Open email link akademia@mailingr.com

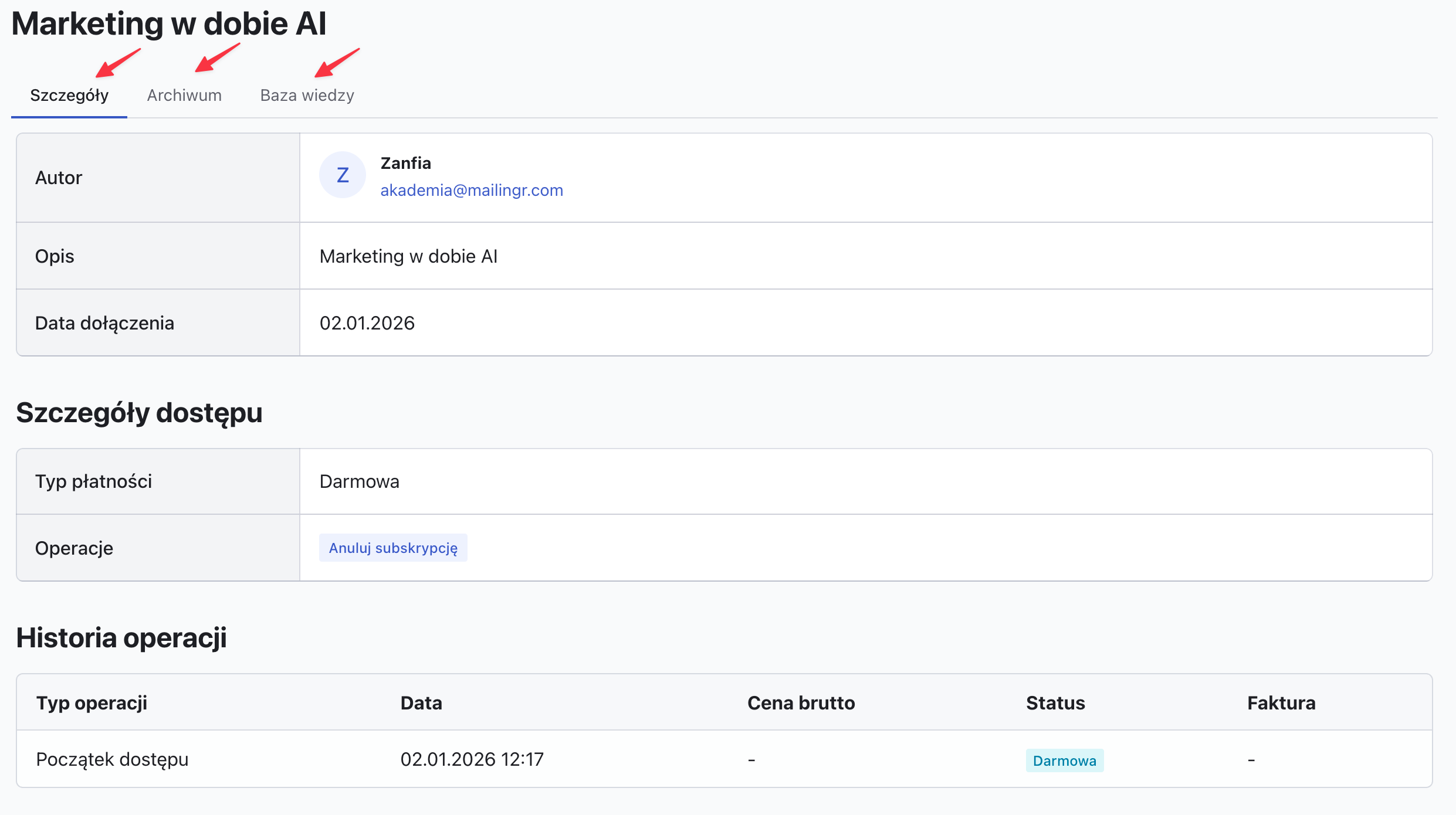[x=471, y=190]
